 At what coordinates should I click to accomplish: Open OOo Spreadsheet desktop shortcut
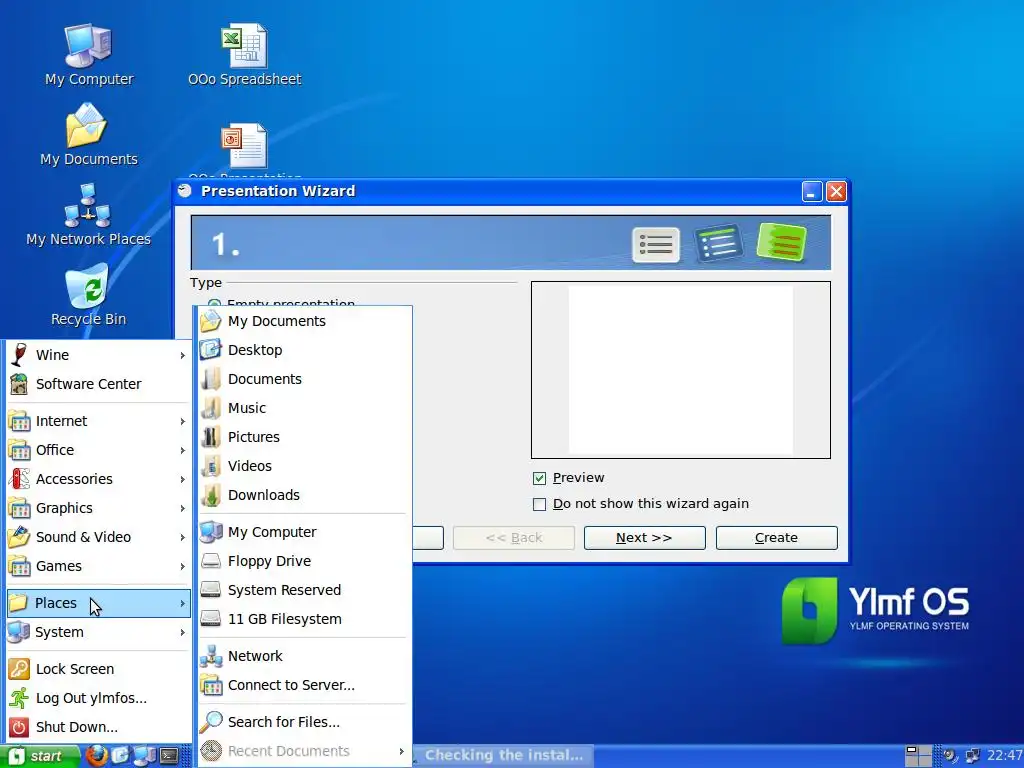click(244, 55)
